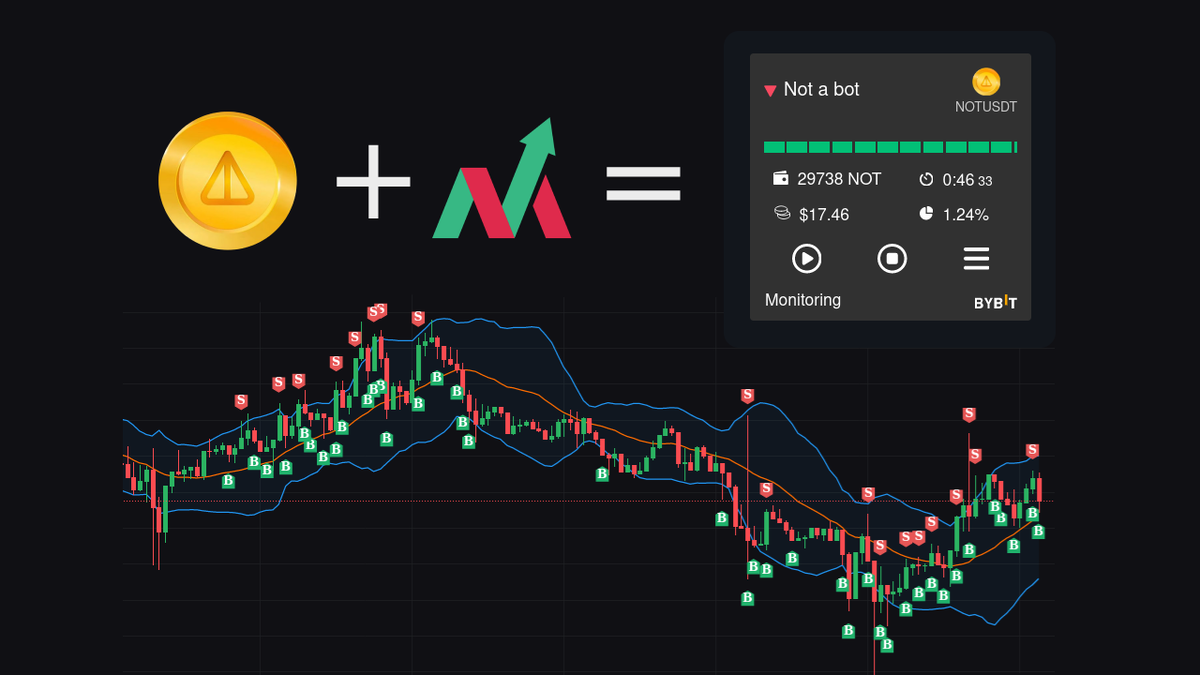Click the lowest B buy marker at the chart bottom
This screenshot has height=675, width=1200.
pyautogui.click(x=885, y=647)
